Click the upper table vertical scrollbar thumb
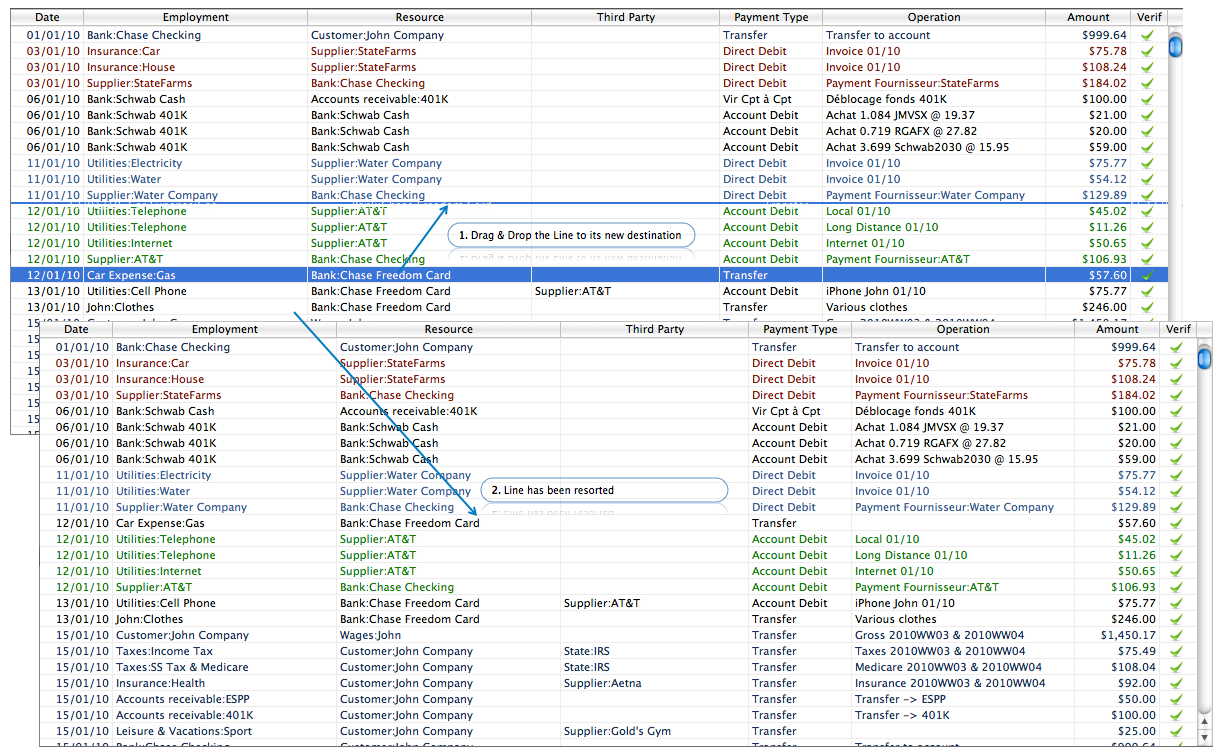The image size is (1221, 753). click(1175, 46)
